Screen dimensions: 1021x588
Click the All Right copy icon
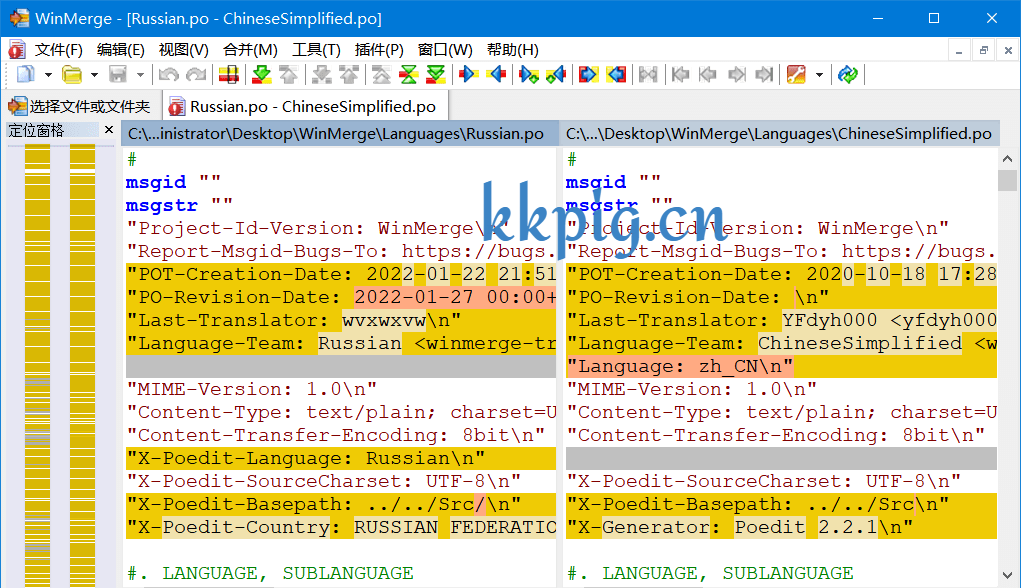tap(587, 75)
